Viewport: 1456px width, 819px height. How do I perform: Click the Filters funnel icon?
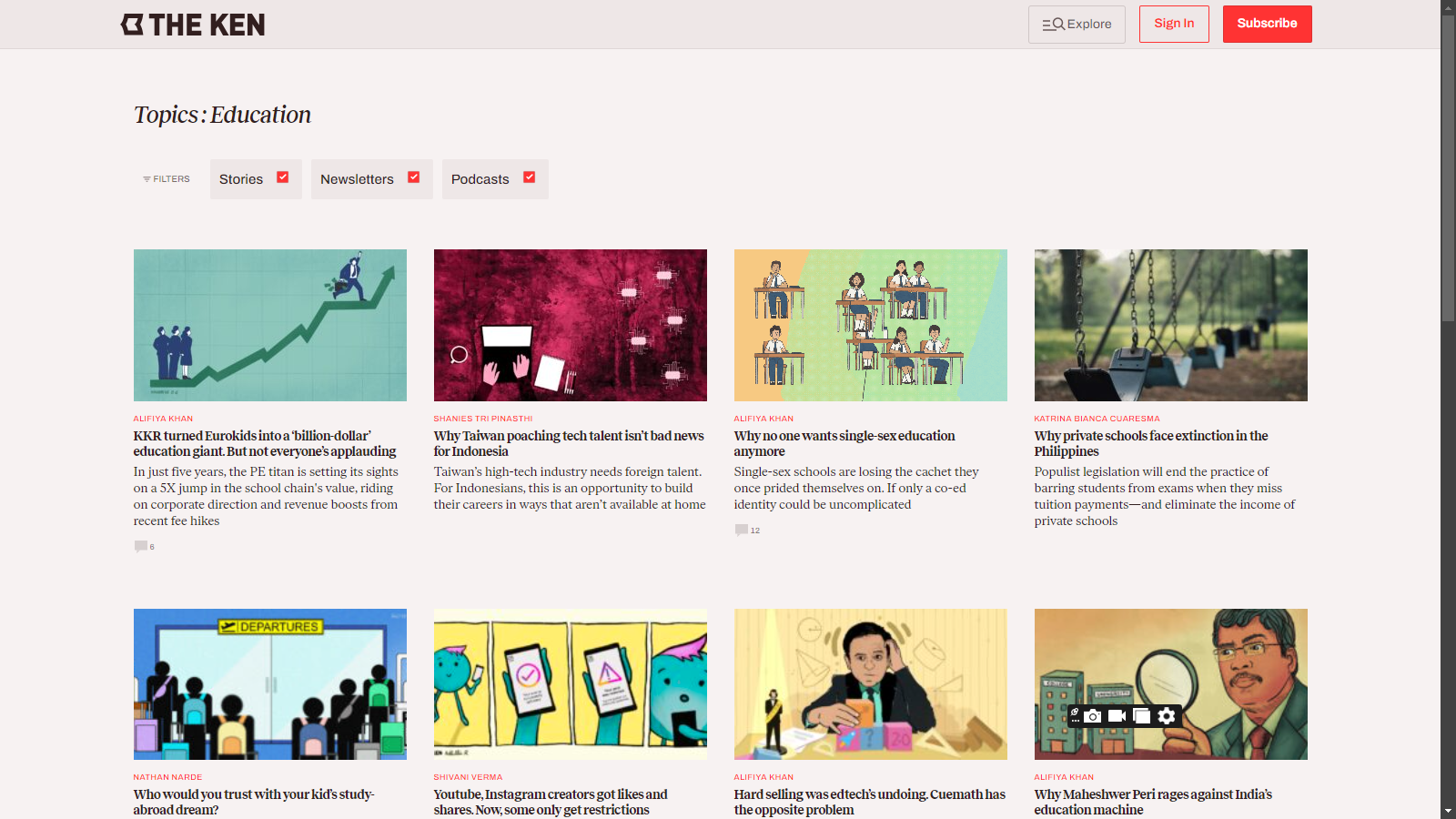point(147,179)
